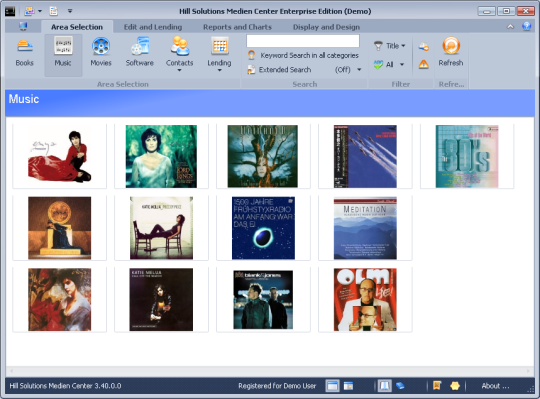The width and height of the screenshot is (540, 399).
Task: Click the heart All filter icon
Action: pyautogui.click(x=378, y=64)
